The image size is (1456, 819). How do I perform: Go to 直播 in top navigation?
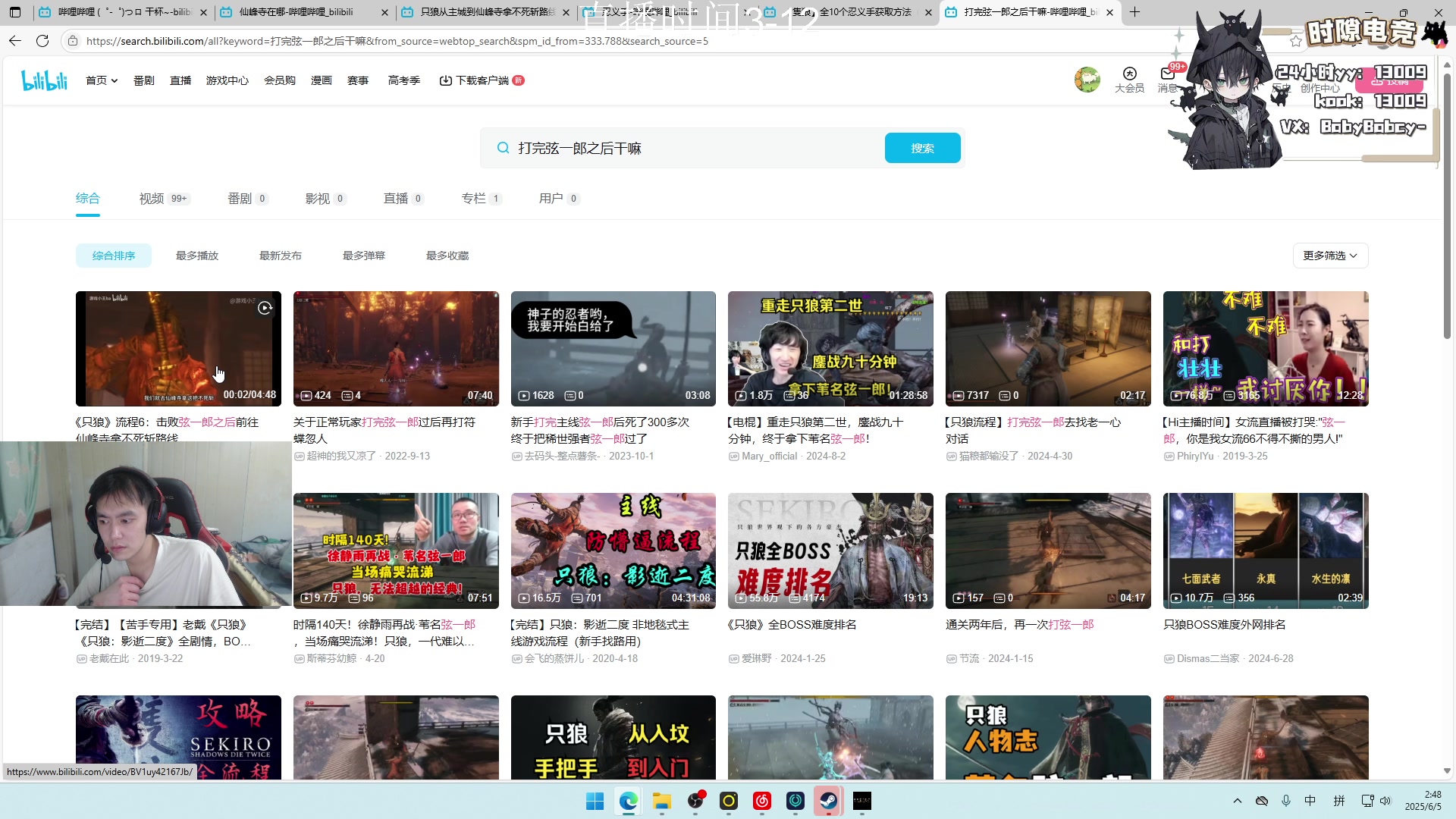coord(180,80)
